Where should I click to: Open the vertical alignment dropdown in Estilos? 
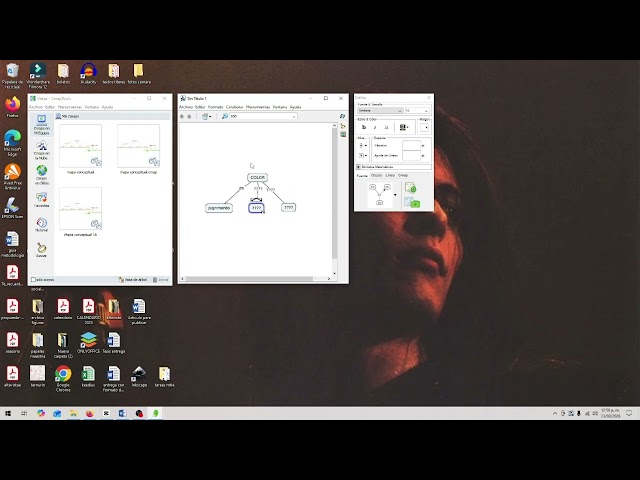pos(362,156)
